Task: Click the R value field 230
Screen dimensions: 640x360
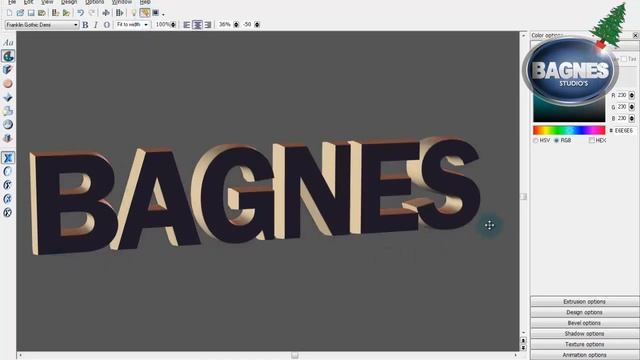Action: tap(622, 95)
